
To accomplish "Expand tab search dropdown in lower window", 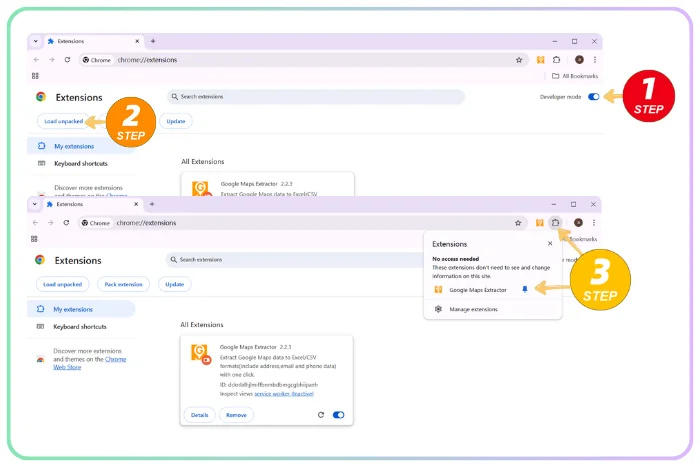I will coord(35,204).
